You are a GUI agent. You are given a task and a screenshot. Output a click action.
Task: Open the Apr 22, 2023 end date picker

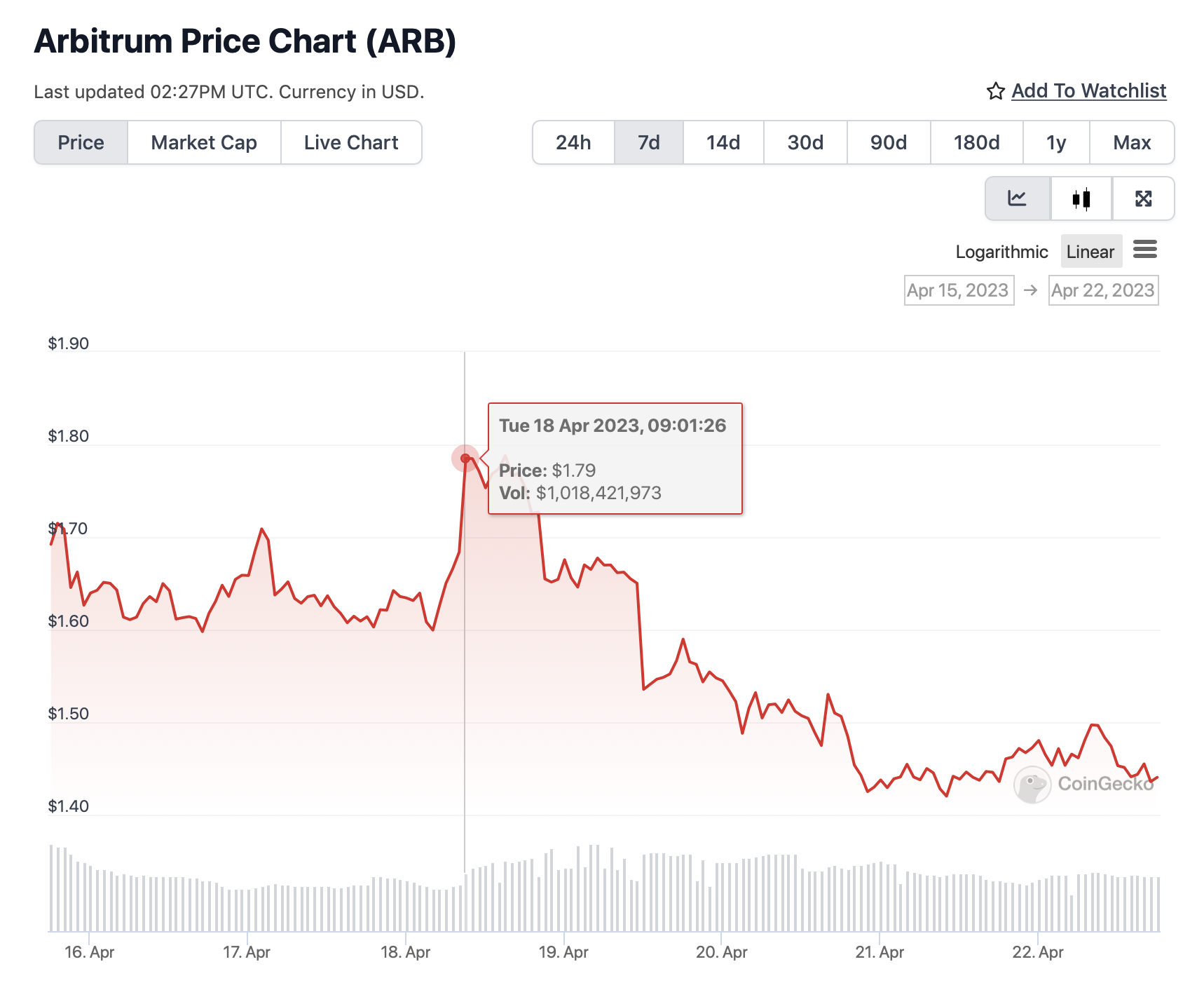click(x=1103, y=290)
